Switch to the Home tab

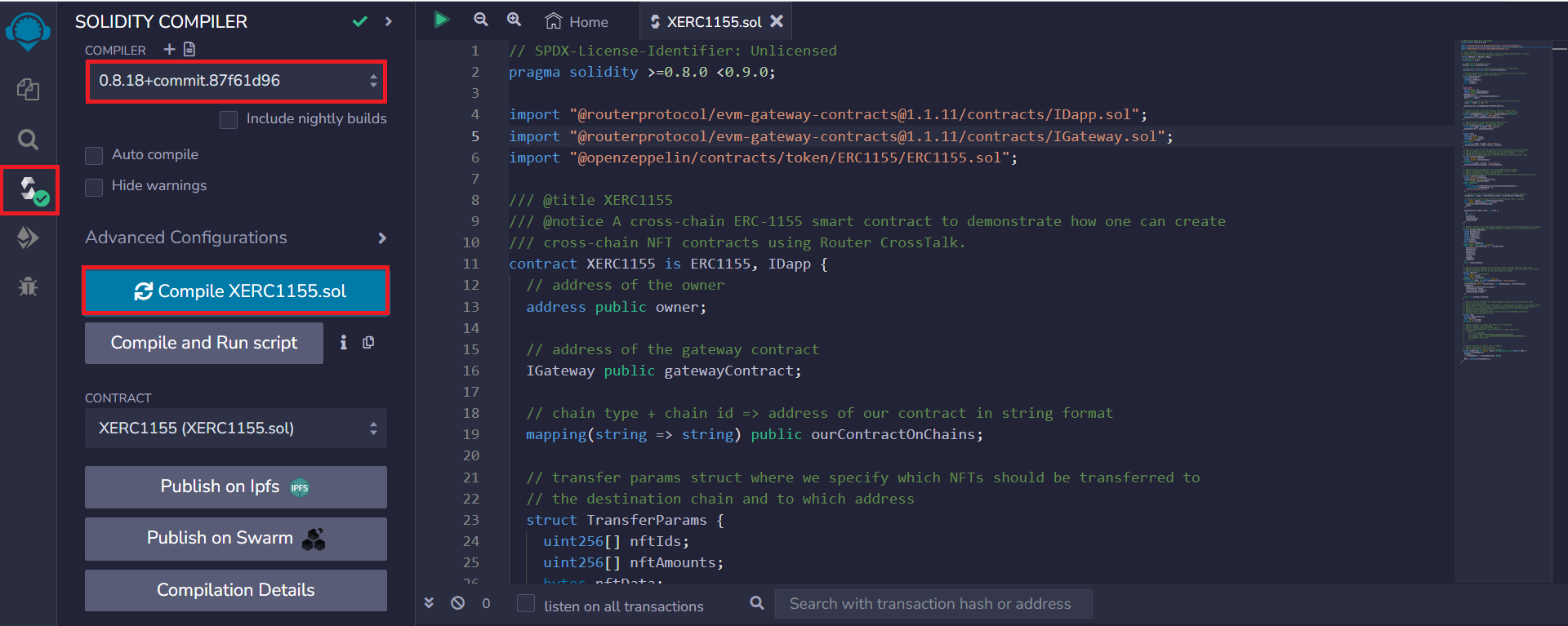577,22
